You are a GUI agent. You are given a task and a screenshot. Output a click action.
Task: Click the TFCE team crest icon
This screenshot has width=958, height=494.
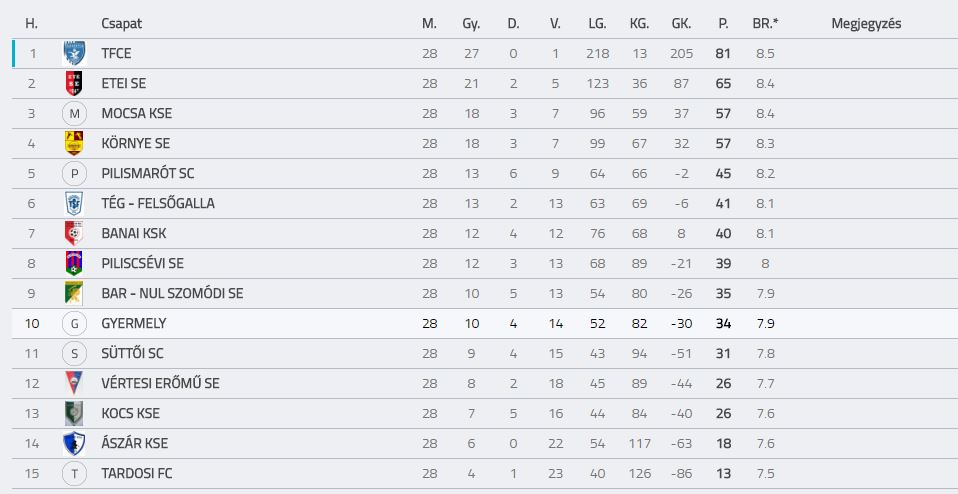click(x=74, y=53)
